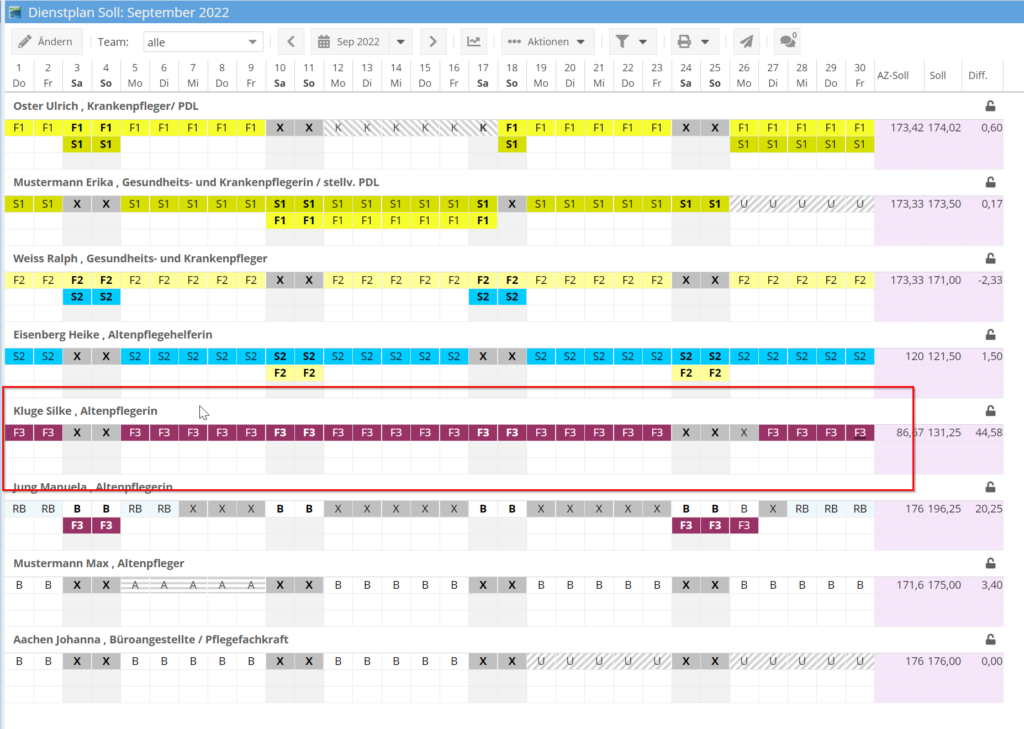Open the filter funnel dropdown
1024x729 pixels.
click(632, 42)
